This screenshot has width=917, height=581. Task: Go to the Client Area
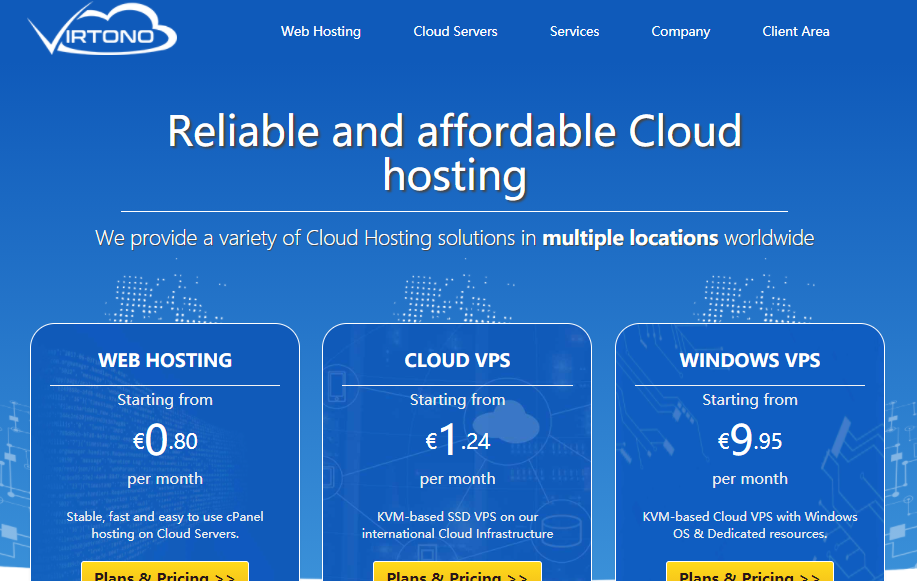pos(795,31)
